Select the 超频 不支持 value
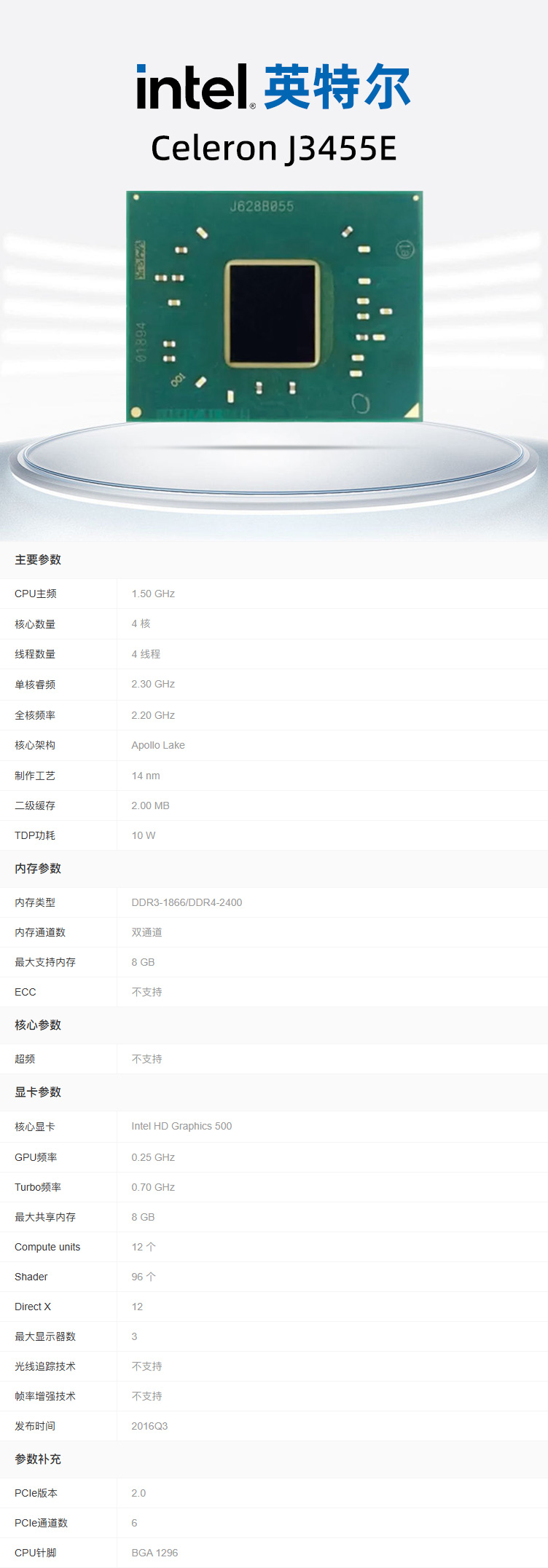The height and width of the screenshot is (1568, 548). [146, 1059]
